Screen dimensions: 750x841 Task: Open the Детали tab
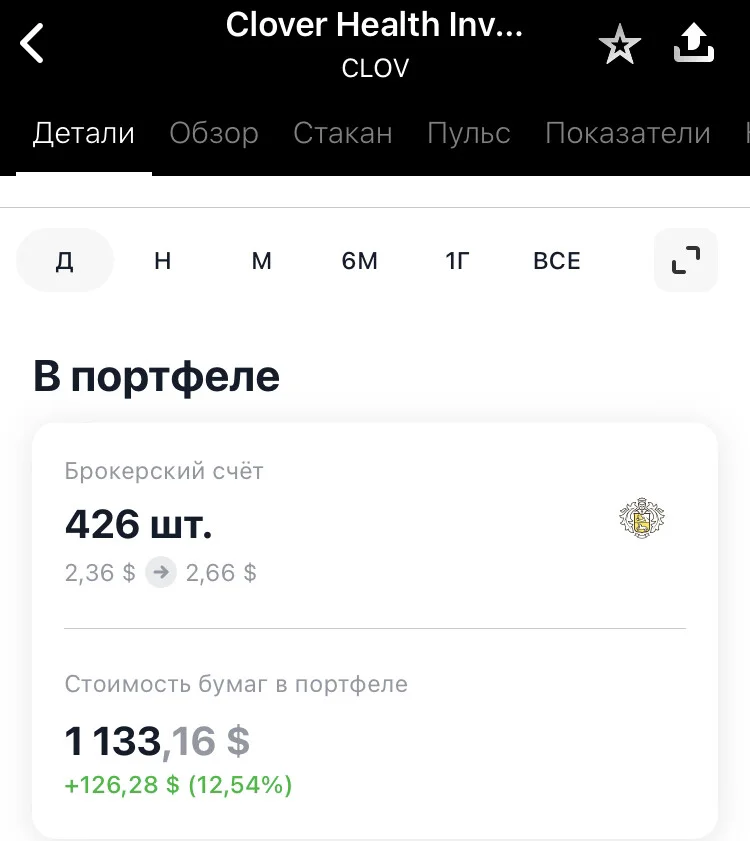pos(84,133)
